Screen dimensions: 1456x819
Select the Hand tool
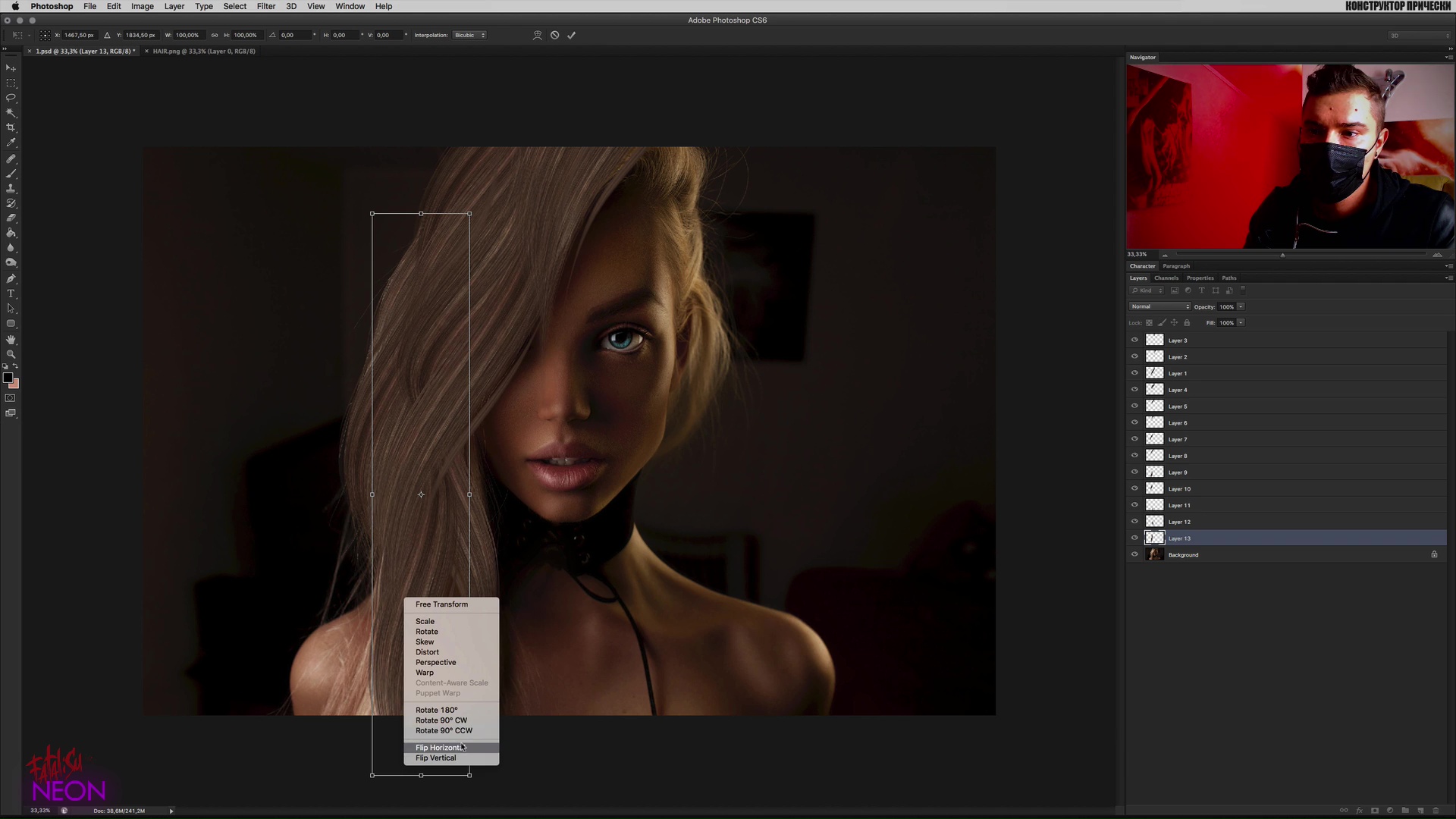pyautogui.click(x=11, y=339)
